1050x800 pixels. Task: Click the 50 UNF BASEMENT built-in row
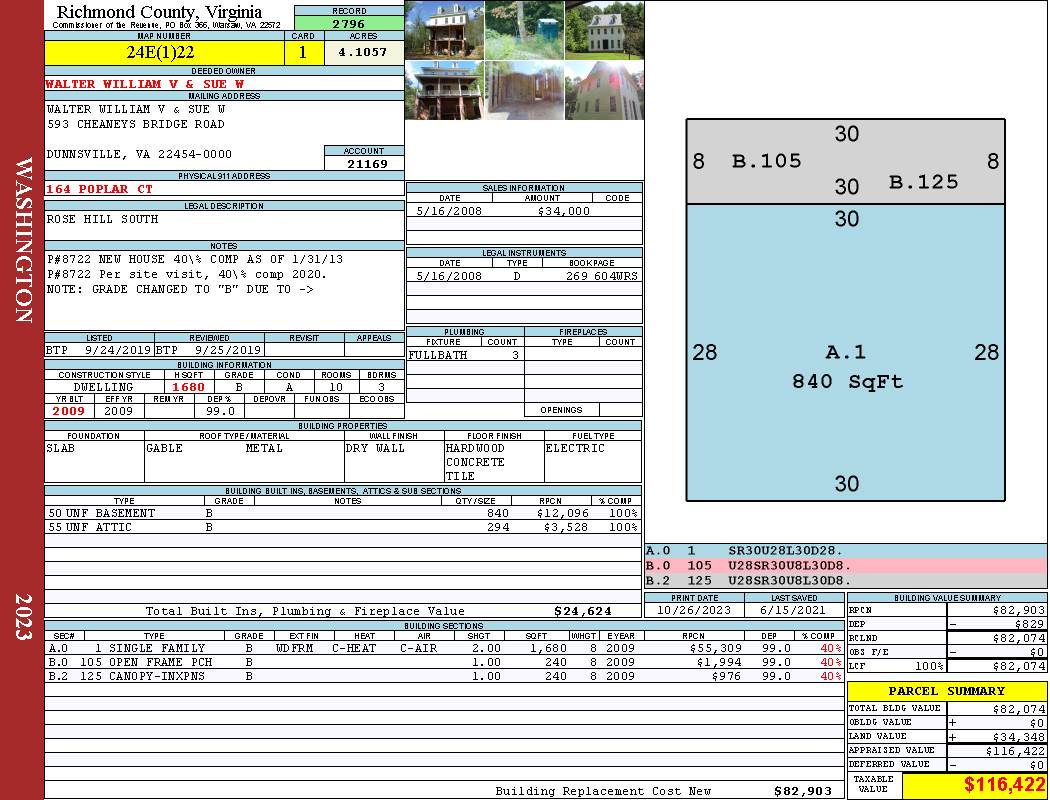coord(340,513)
